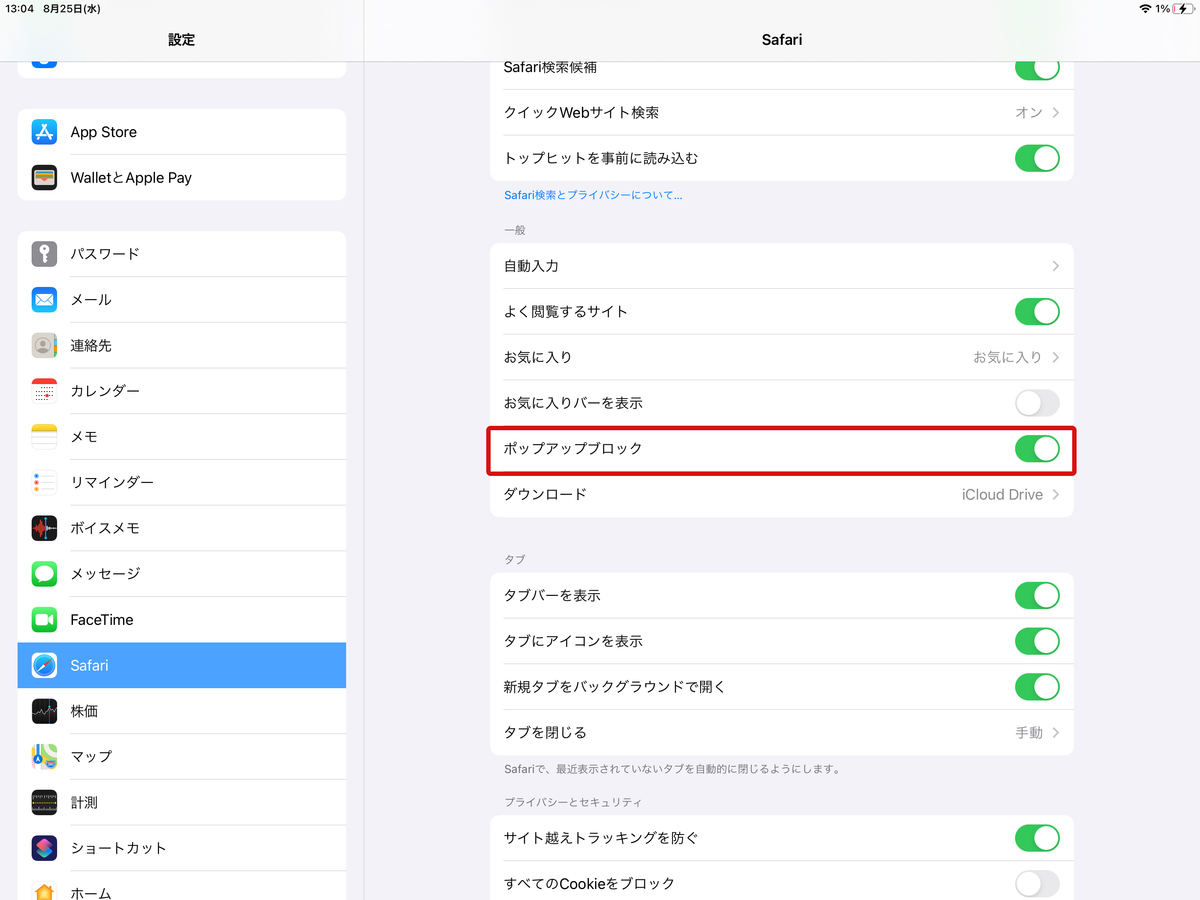Open タブを閉じる 手動 chevron
Viewport: 1200px width, 900px height.
(1056, 733)
